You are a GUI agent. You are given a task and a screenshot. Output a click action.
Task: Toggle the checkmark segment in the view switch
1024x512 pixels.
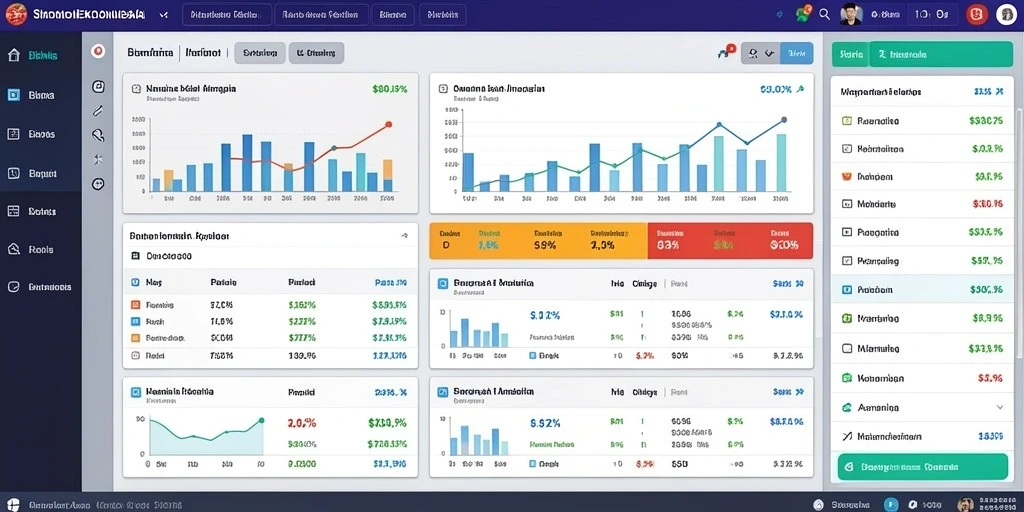click(771, 54)
